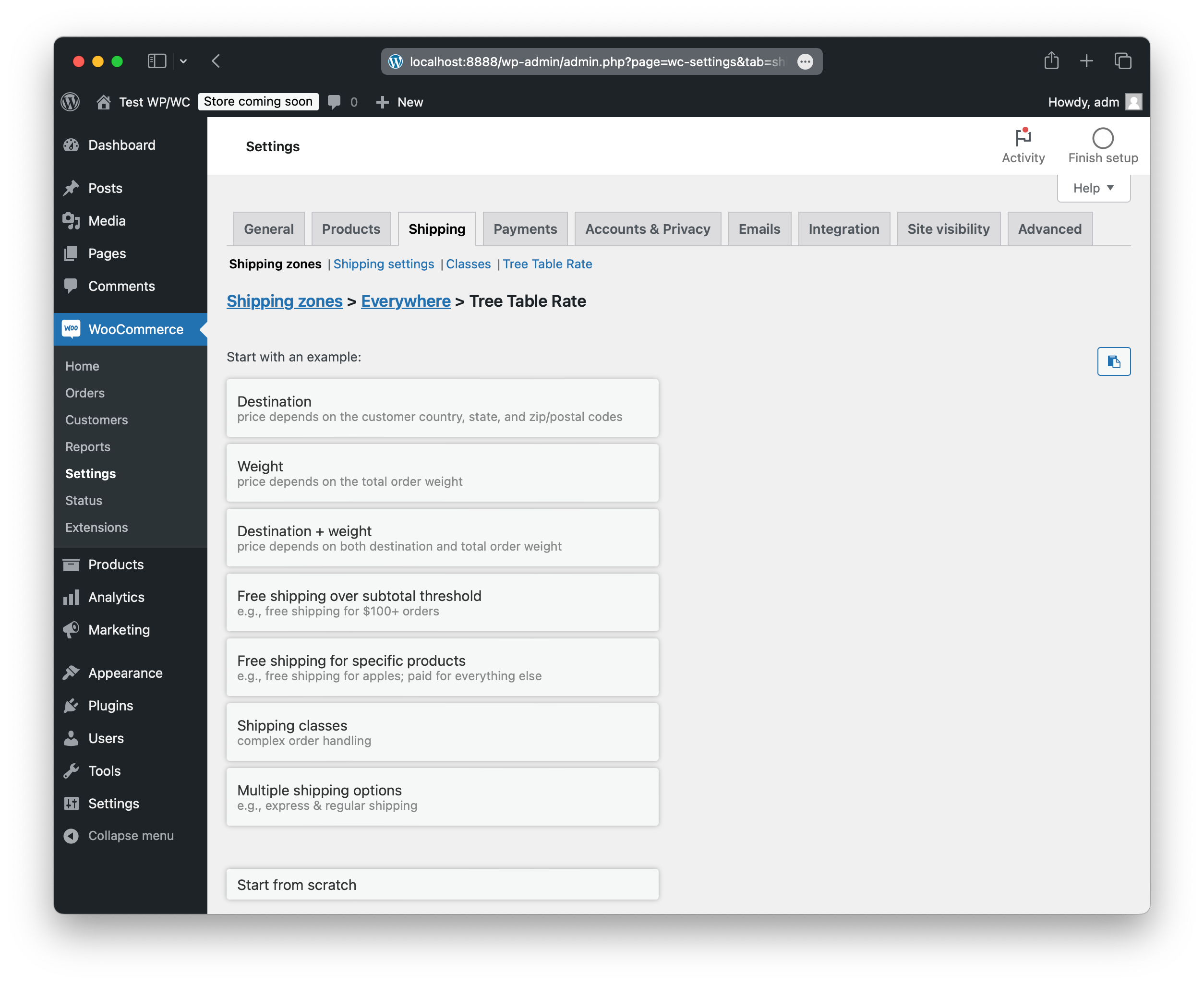Toggle the browser sidebar panel button

point(157,60)
